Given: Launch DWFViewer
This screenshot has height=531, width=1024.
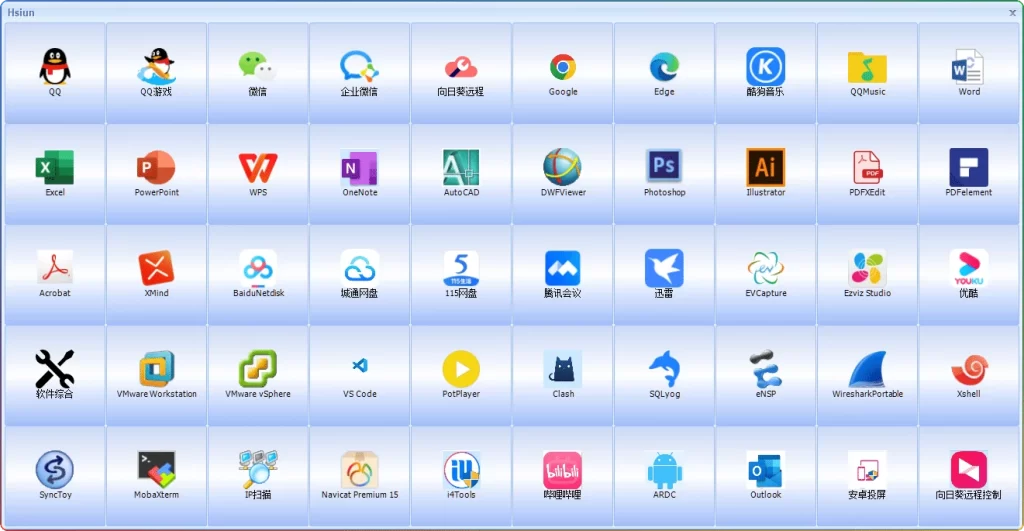Looking at the screenshot, I should click(x=562, y=174).
